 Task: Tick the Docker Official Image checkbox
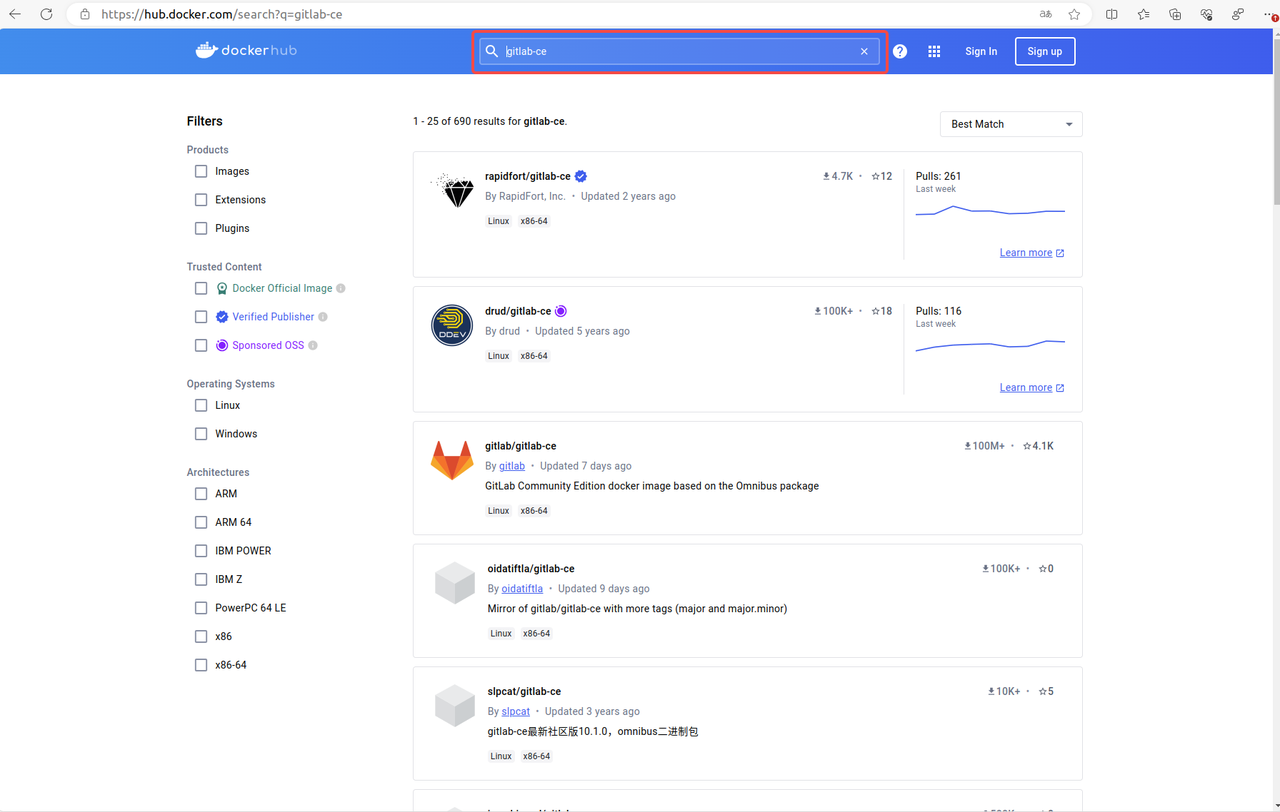coord(201,288)
